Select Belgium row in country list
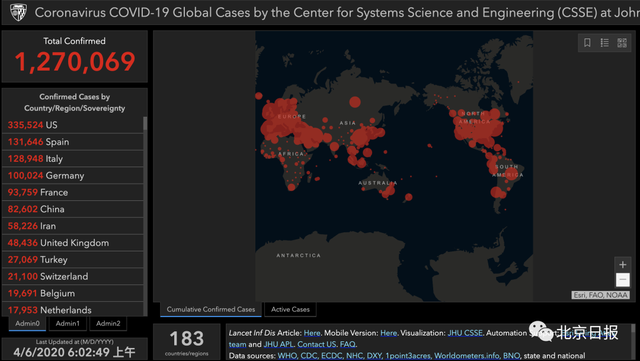640x361 pixels. click(x=73, y=293)
